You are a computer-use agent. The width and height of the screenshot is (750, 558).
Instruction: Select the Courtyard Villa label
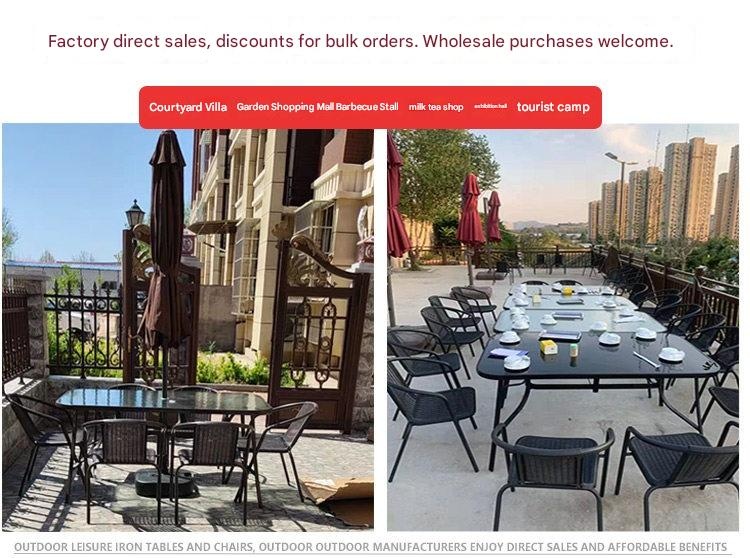(188, 107)
